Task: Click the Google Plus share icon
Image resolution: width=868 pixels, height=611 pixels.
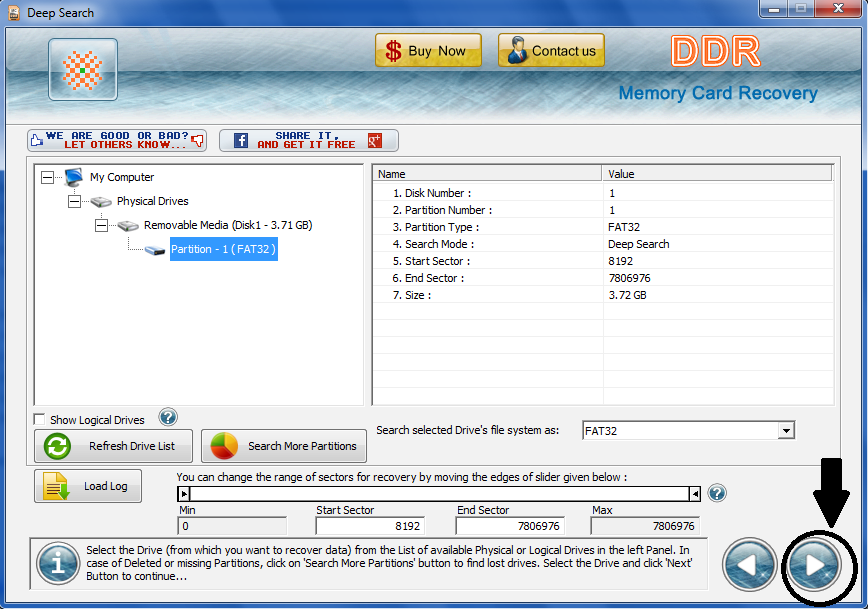Action: coord(375,141)
